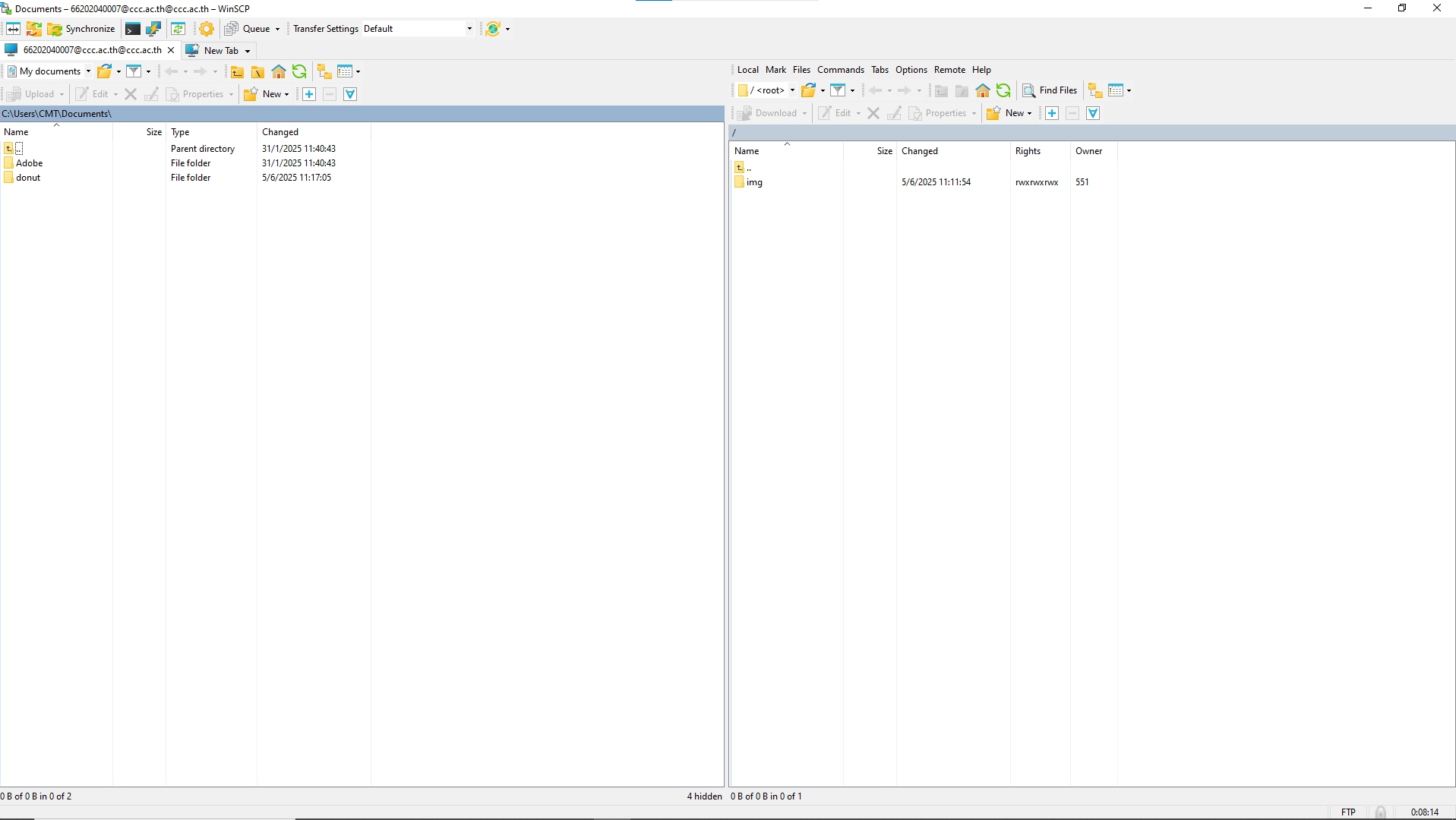Refresh the local panel
Image resolution: width=1456 pixels, height=820 pixels.
pos(299,71)
